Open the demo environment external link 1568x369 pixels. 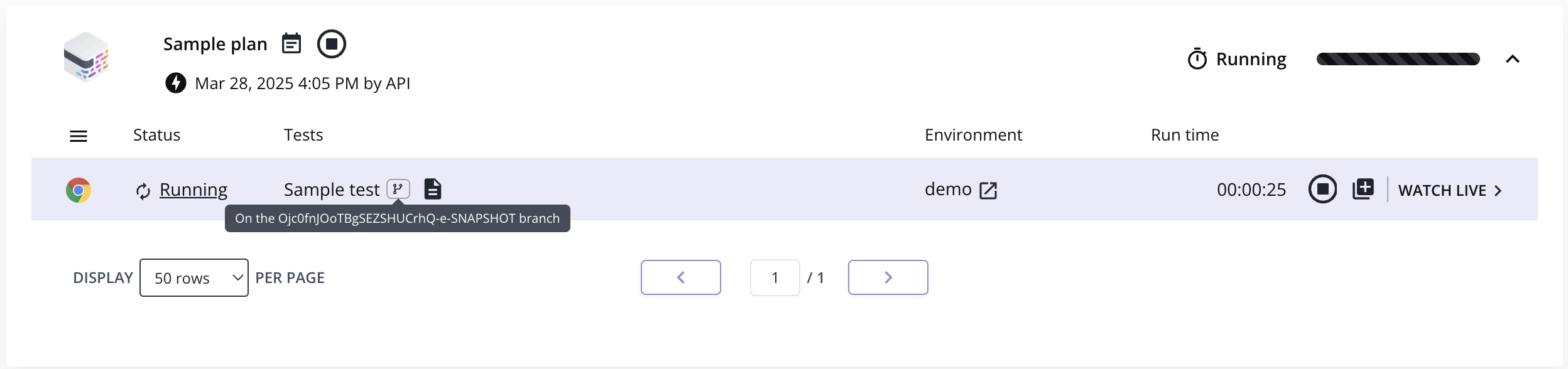pyautogui.click(x=988, y=190)
